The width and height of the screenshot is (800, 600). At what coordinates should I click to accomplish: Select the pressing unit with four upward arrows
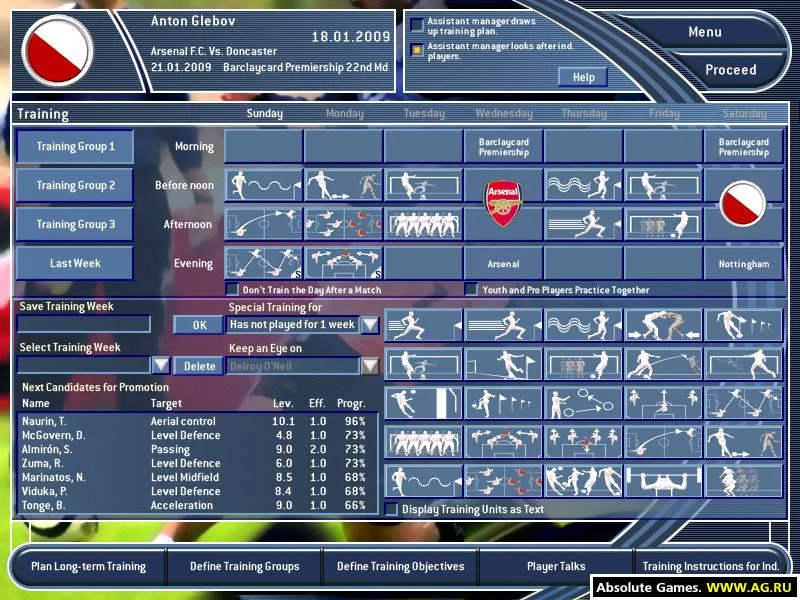click(x=584, y=442)
